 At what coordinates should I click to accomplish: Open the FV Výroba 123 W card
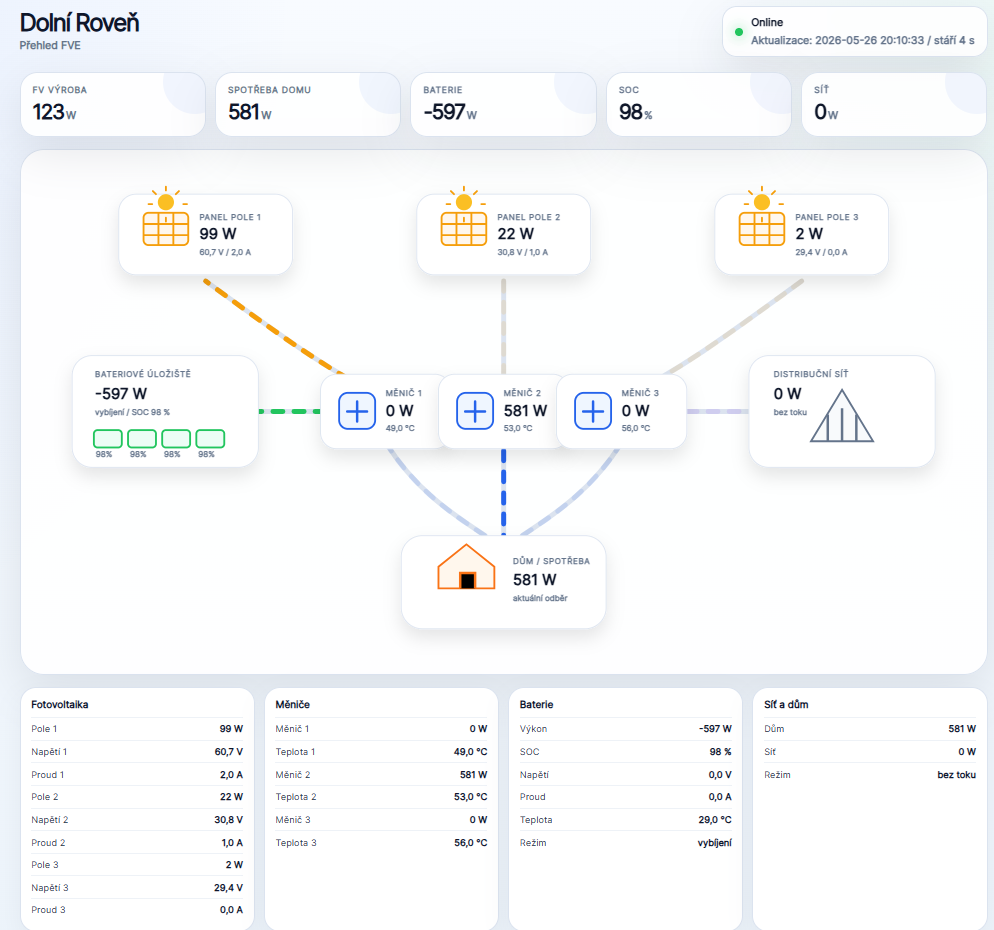pyautogui.click(x=113, y=104)
